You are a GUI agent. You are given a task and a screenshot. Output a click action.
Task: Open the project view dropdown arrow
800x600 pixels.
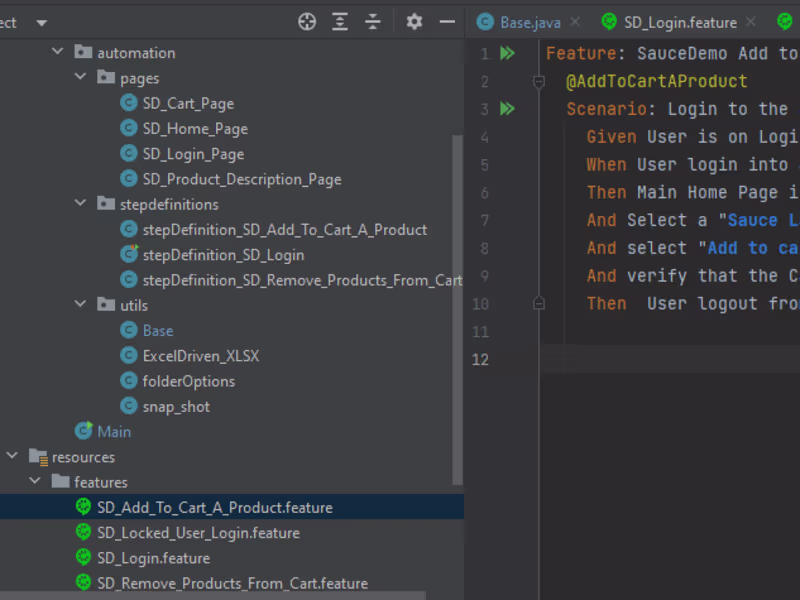[x=42, y=23]
